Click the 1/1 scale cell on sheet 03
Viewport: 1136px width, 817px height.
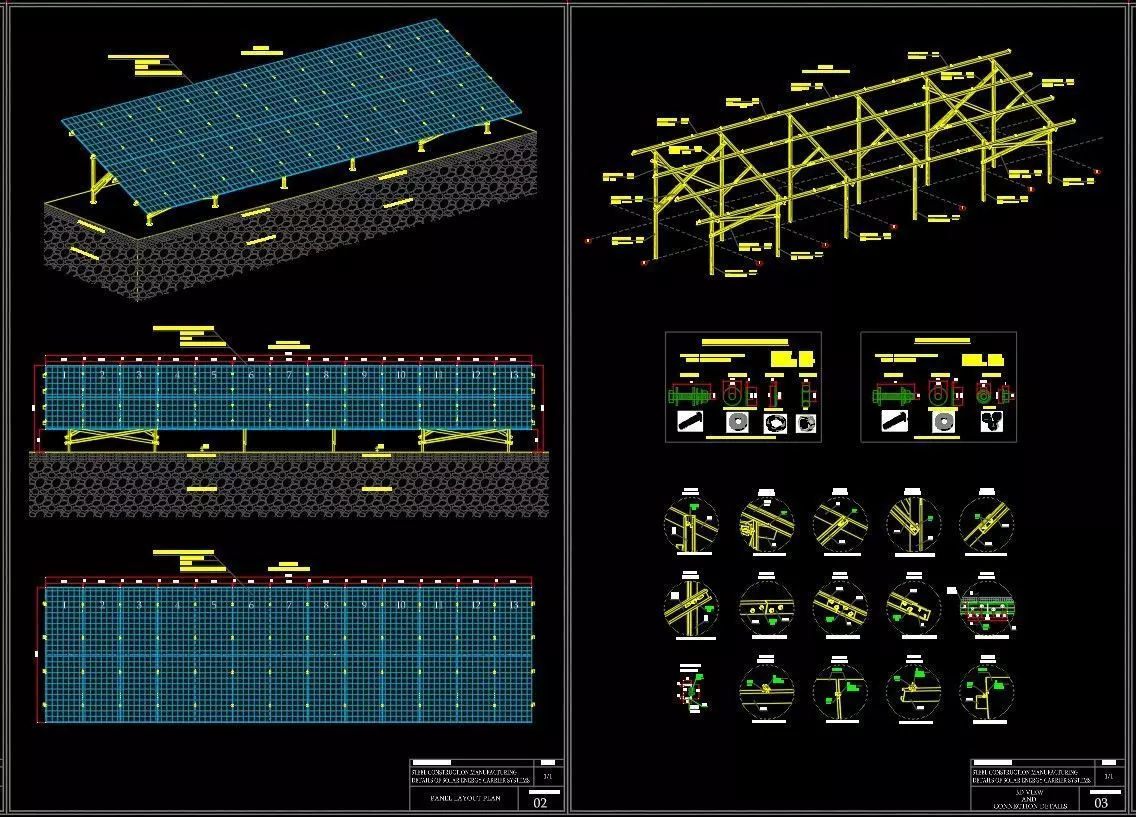click(1109, 776)
